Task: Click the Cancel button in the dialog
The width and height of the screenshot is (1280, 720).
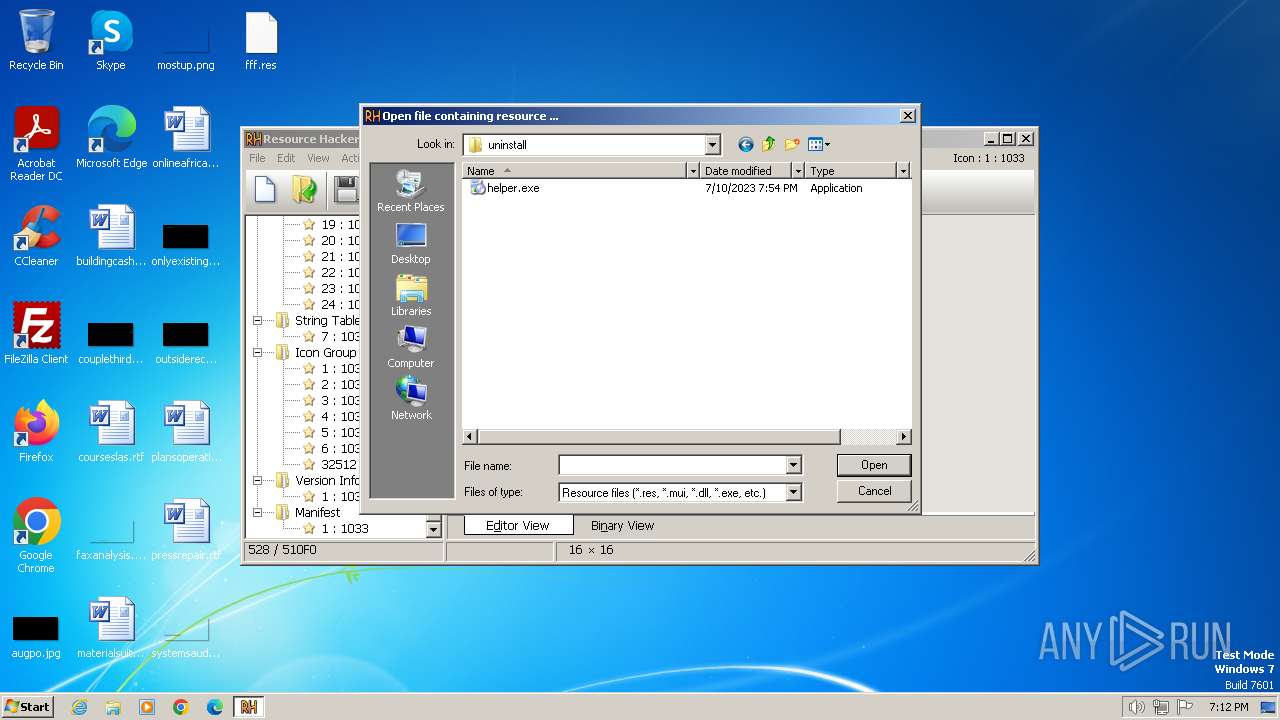Action: pyautogui.click(x=874, y=491)
